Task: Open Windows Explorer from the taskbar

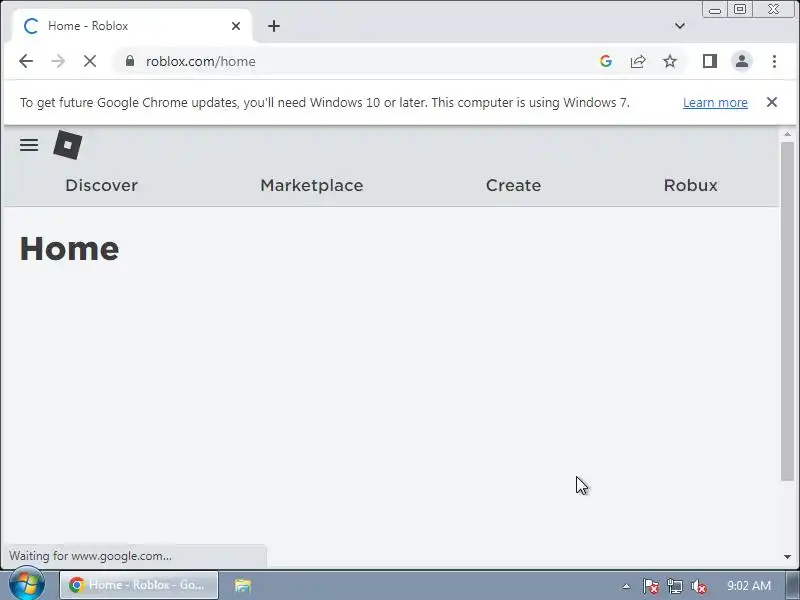Action: 243,585
